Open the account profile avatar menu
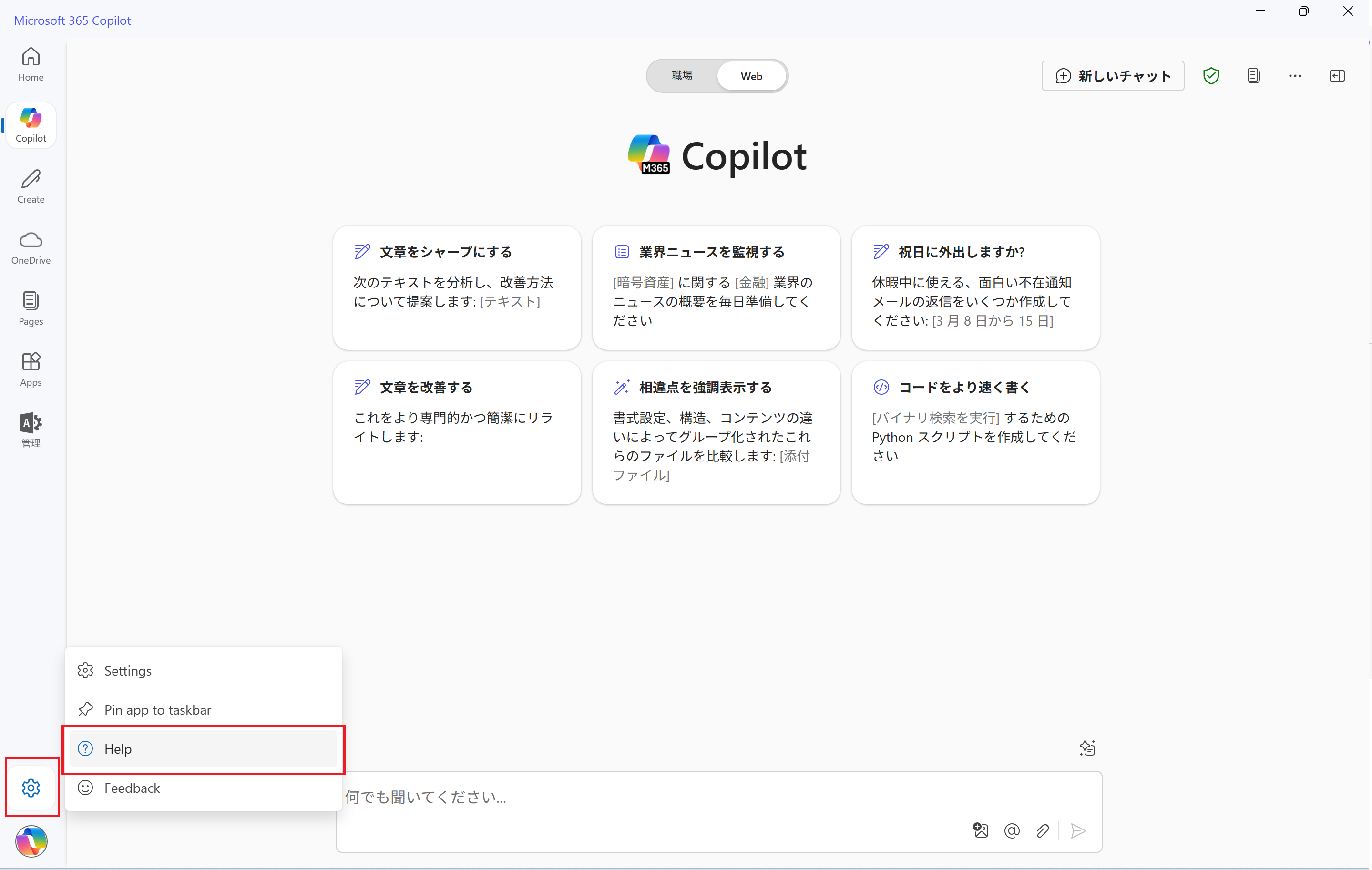1372x870 pixels. tap(31, 841)
